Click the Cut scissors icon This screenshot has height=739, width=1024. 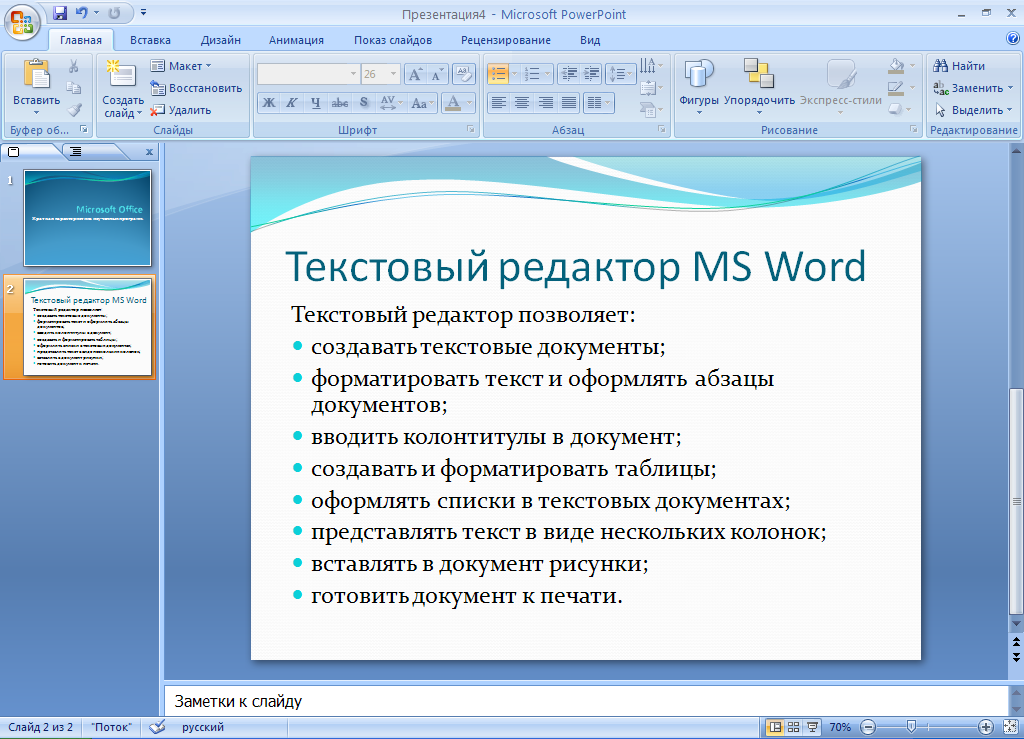(x=74, y=65)
